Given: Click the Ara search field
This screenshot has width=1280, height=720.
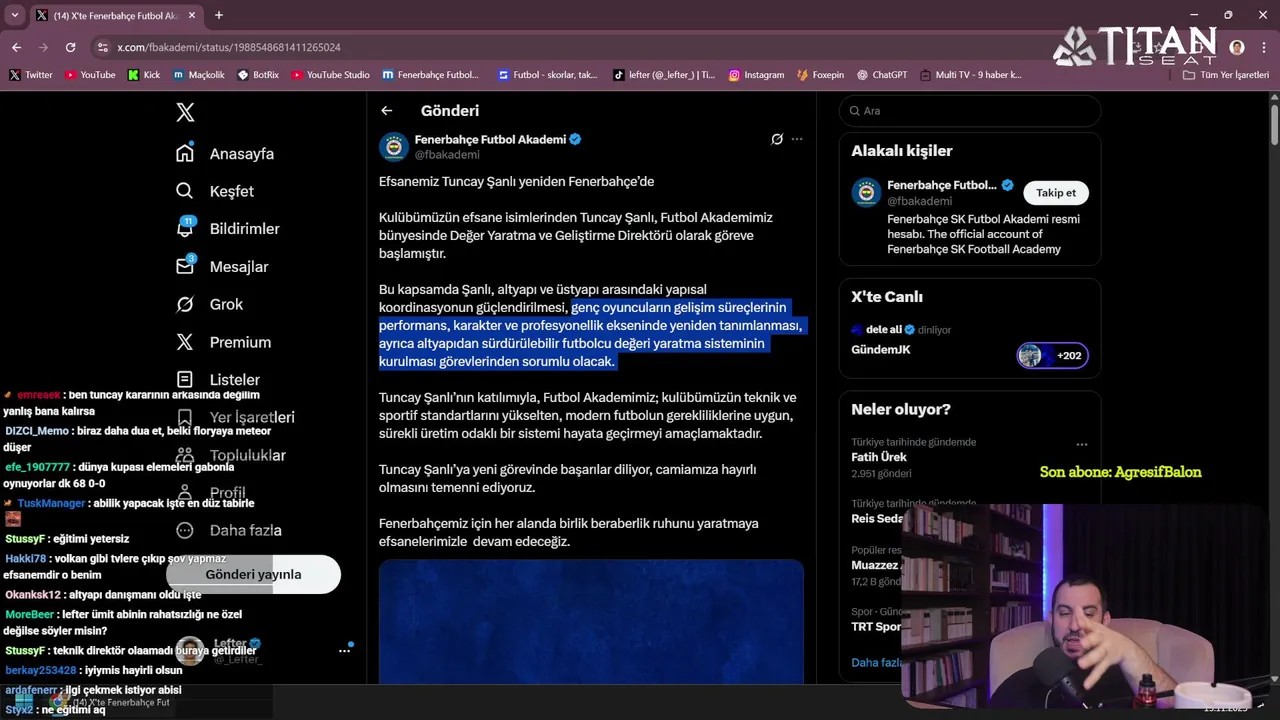Looking at the screenshot, I should pos(970,111).
